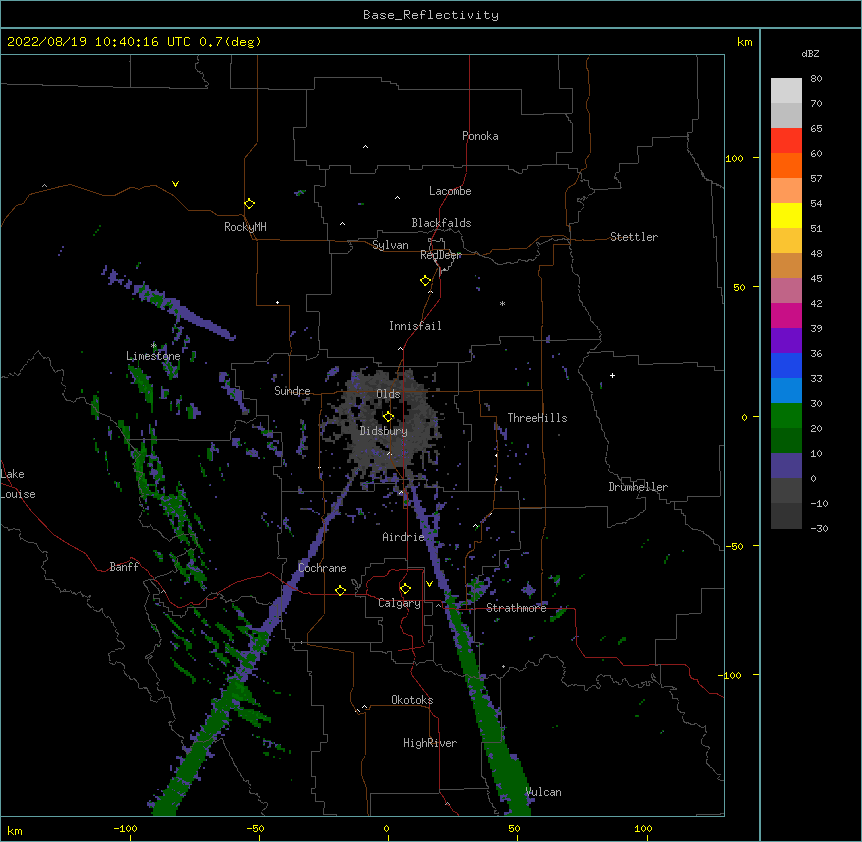This screenshot has width=862, height=842.
Task: Click the Banff town label
Action: (x=124, y=567)
